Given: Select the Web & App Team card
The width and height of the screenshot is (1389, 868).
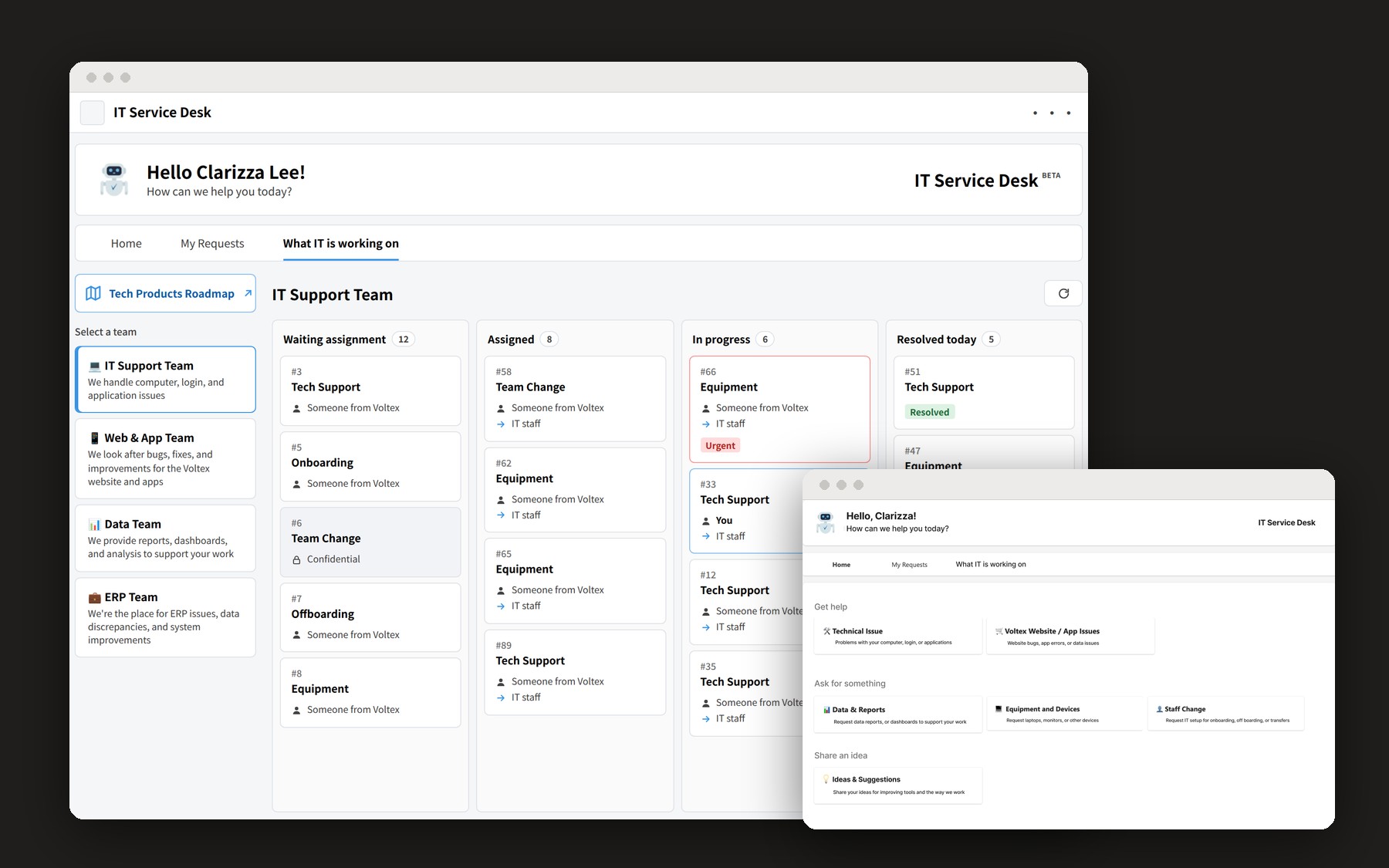Looking at the screenshot, I should pyautogui.click(x=165, y=459).
